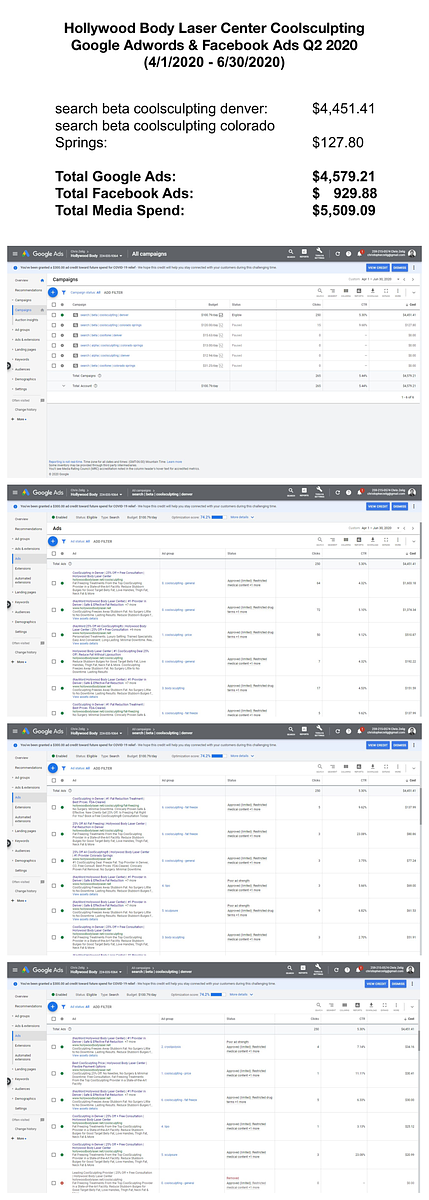
Task: Check the second campaign row's checkbox
Action: click(53, 325)
